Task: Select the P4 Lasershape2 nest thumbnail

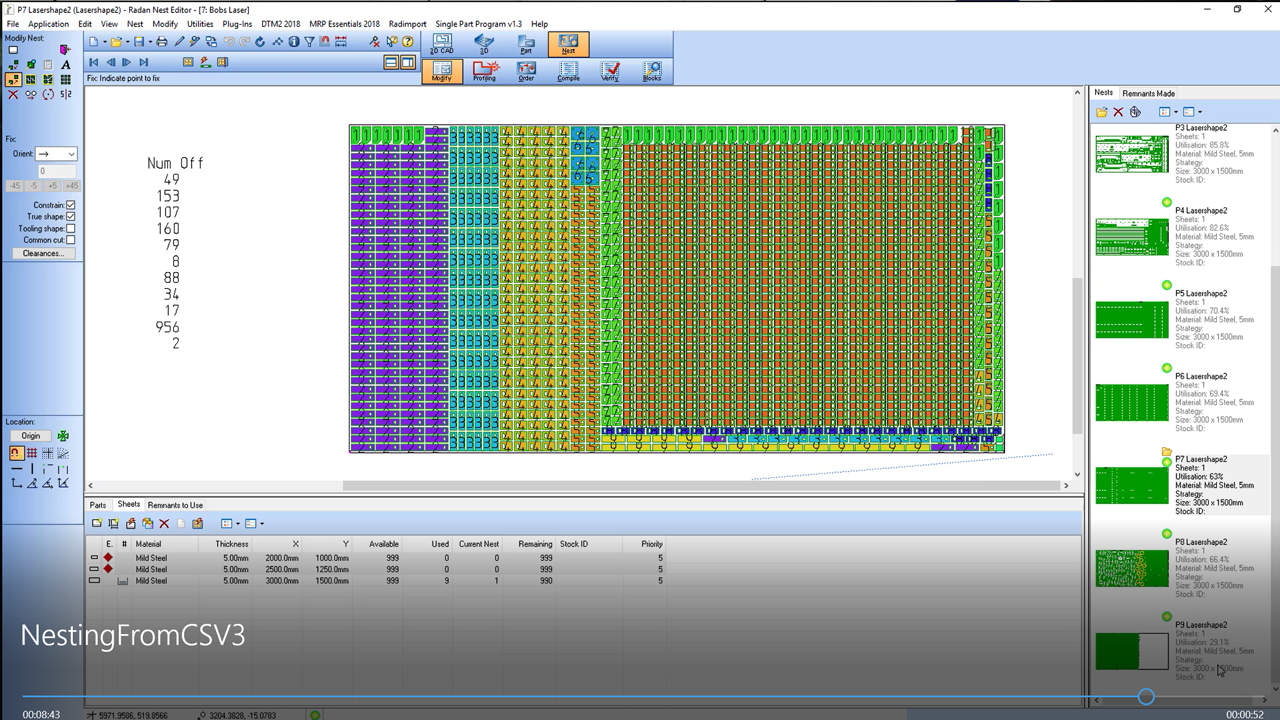Action: pyautogui.click(x=1131, y=237)
